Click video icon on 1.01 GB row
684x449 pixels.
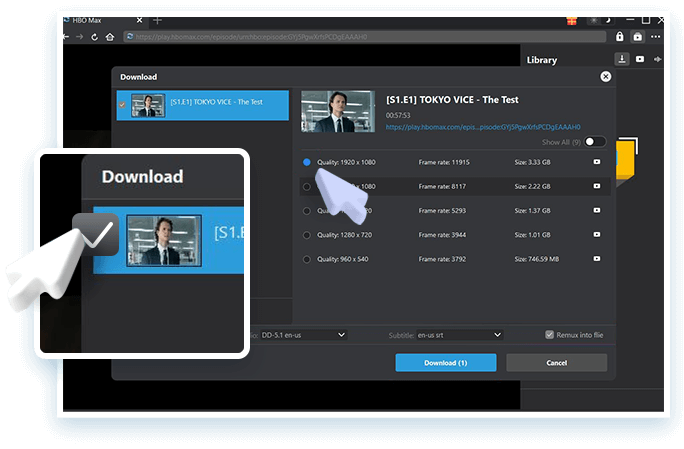(597, 235)
